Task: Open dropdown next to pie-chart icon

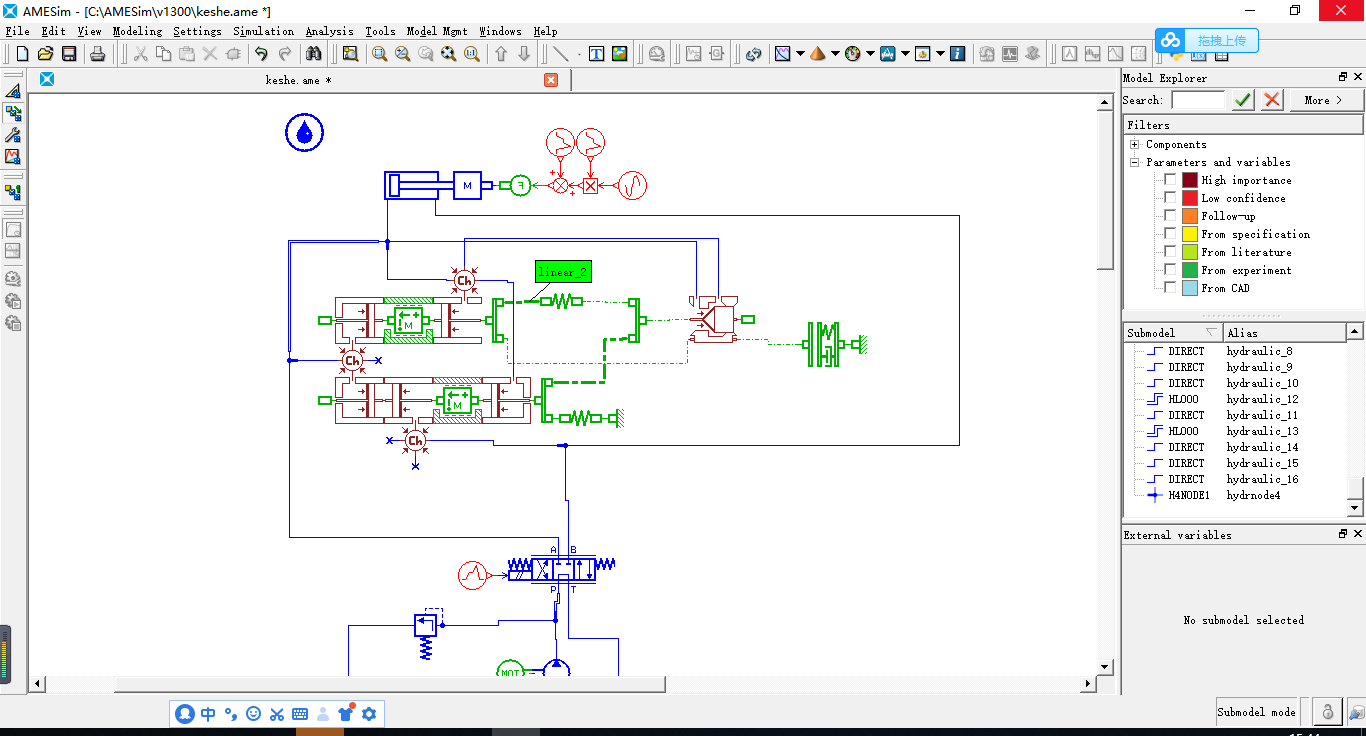Action: pyautogui.click(x=940, y=54)
